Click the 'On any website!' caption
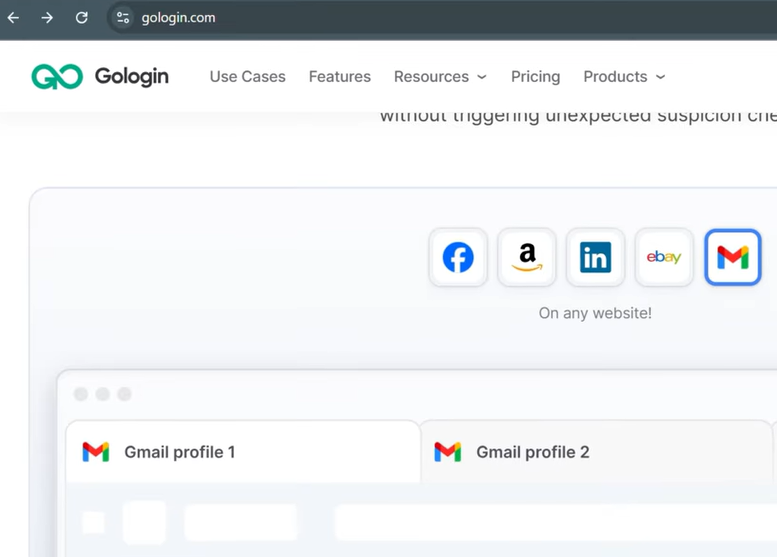Image resolution: width=777 pixels, height=557 pixels. [x=595, y=313]
